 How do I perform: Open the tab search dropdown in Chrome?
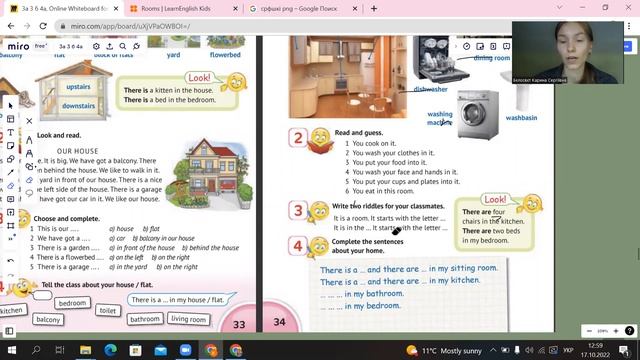pyautogui.click(x=560, y=8)
